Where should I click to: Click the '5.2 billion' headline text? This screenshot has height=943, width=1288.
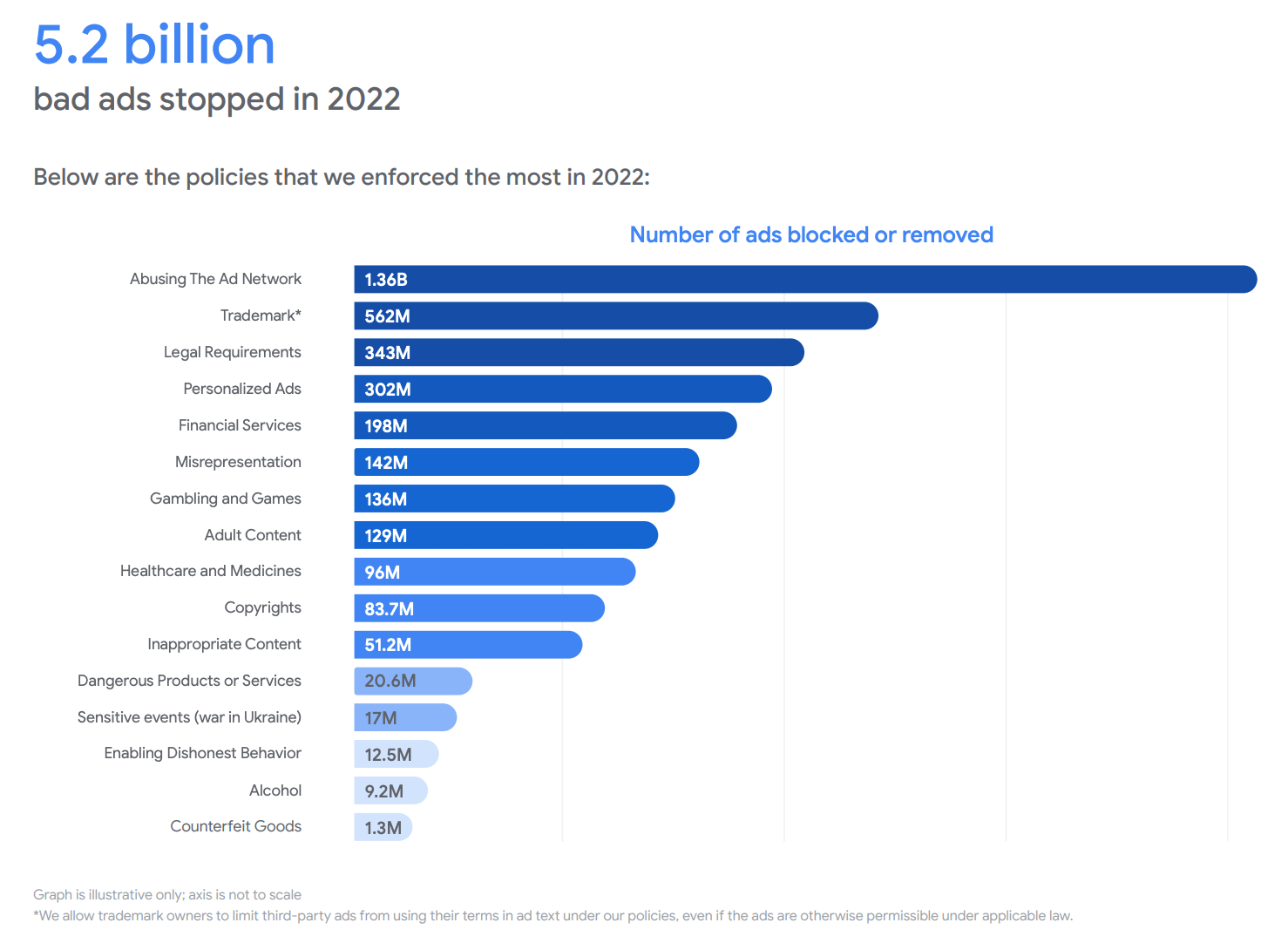154,44
